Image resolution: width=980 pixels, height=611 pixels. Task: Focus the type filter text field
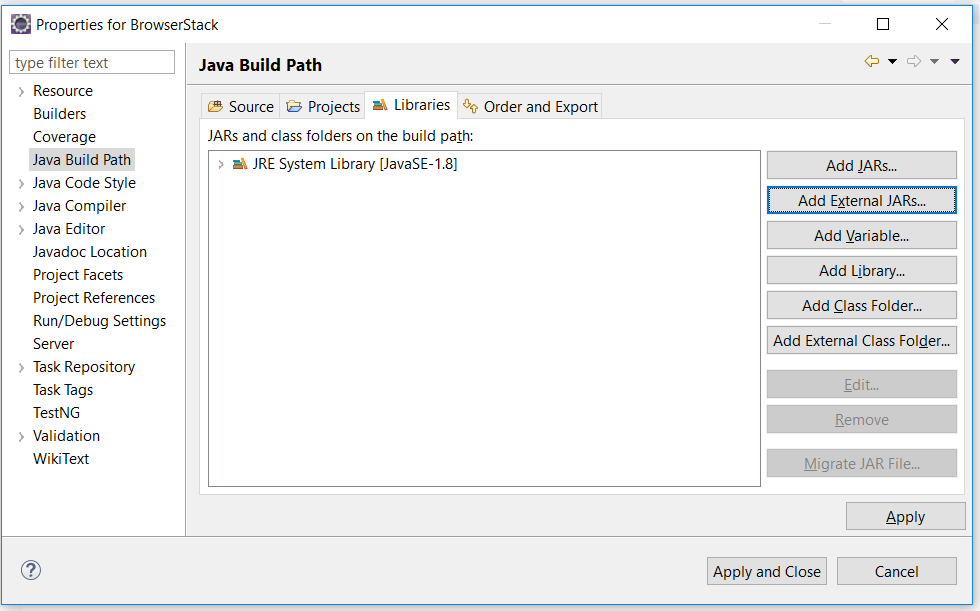pos(92,62)
